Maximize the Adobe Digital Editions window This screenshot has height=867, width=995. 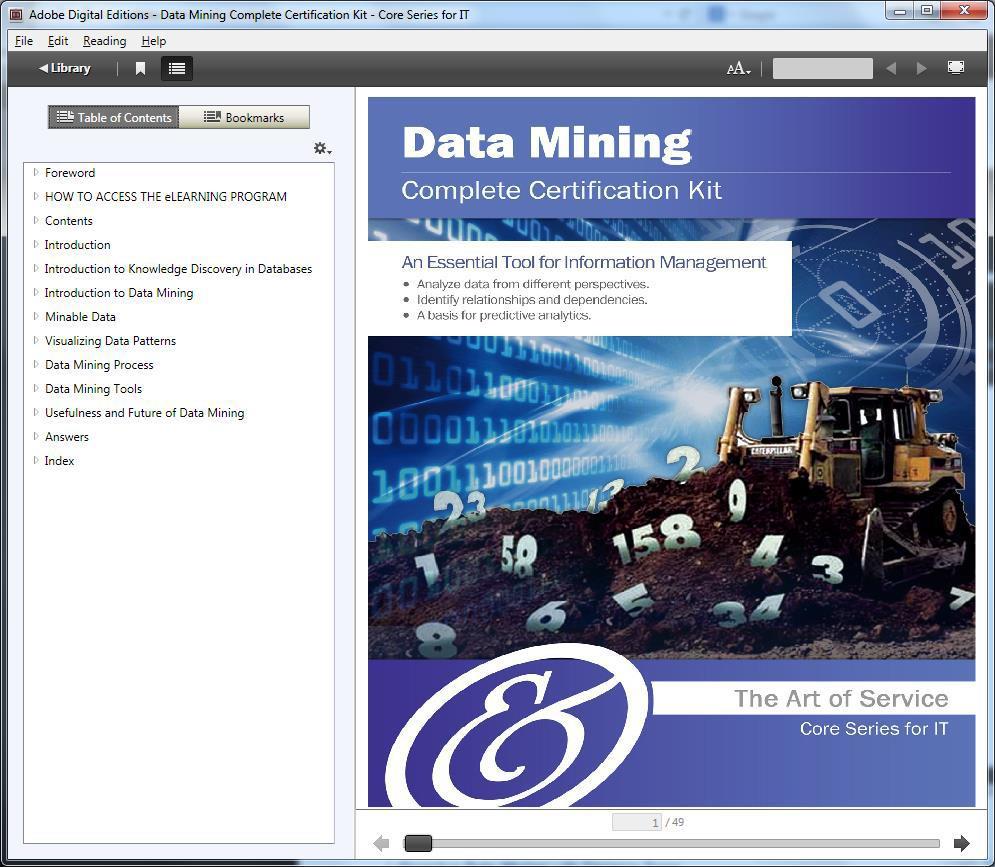927,10
